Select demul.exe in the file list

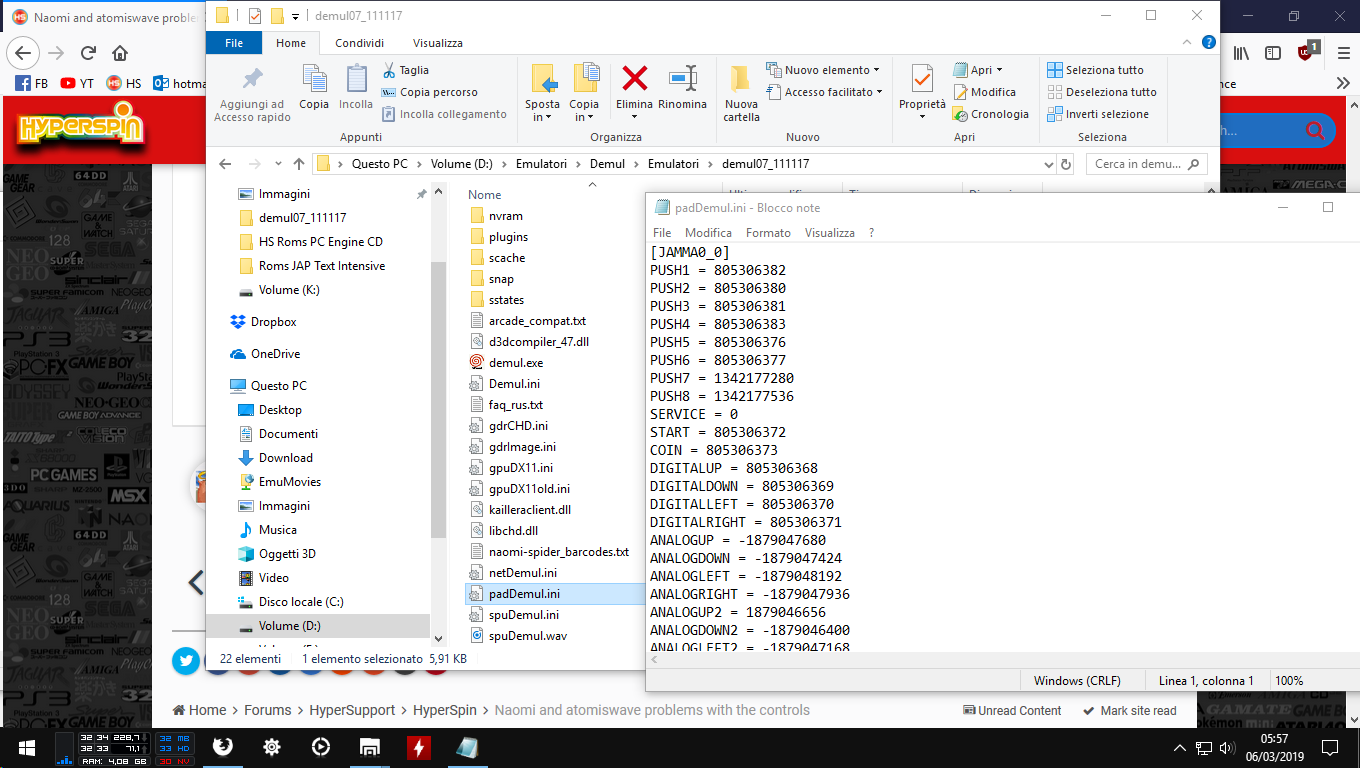pyautogui.click(x=516, y=363)
